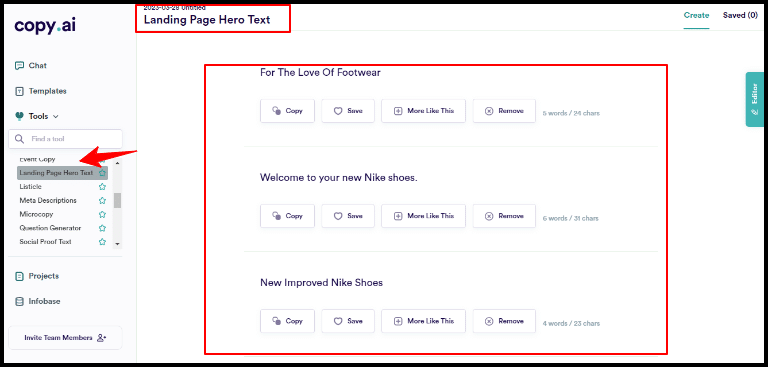More Like This for "New Improved Nike Shoes"
768x367 pixels.
coord(423,321)
